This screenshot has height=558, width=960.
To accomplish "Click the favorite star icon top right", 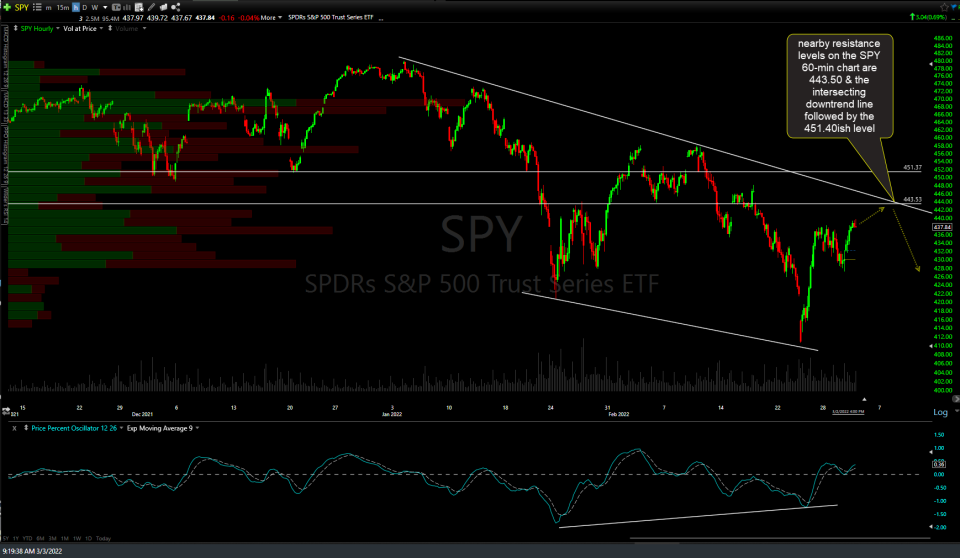I will pos(944,7).
